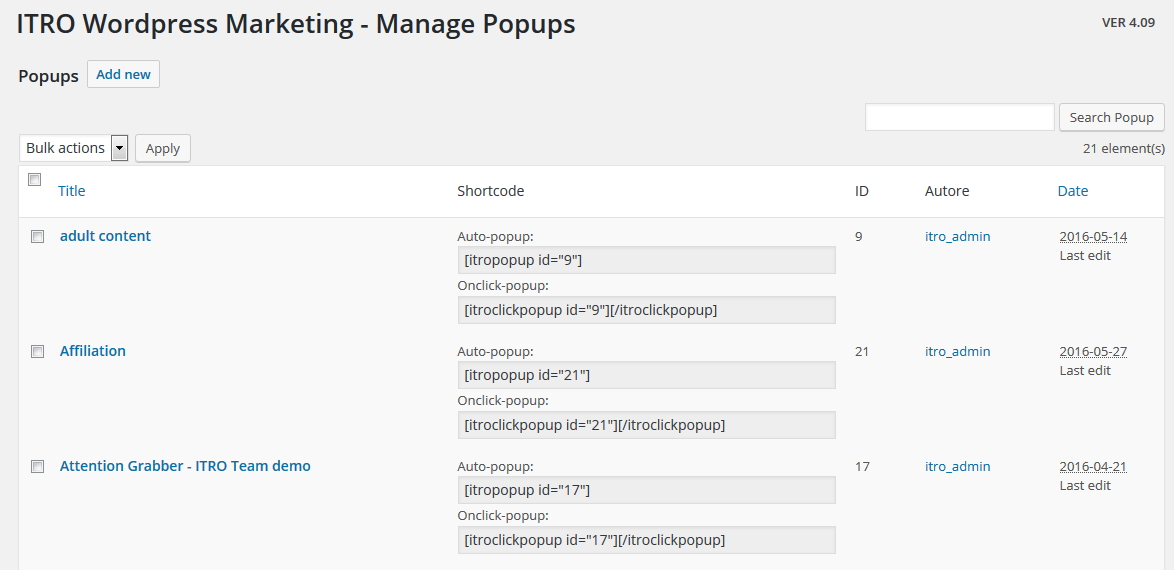Click itro_admin author for popup ID 21
This screenshot has width=1174, height=570.
pyautogui.click(x=957, y=351)
